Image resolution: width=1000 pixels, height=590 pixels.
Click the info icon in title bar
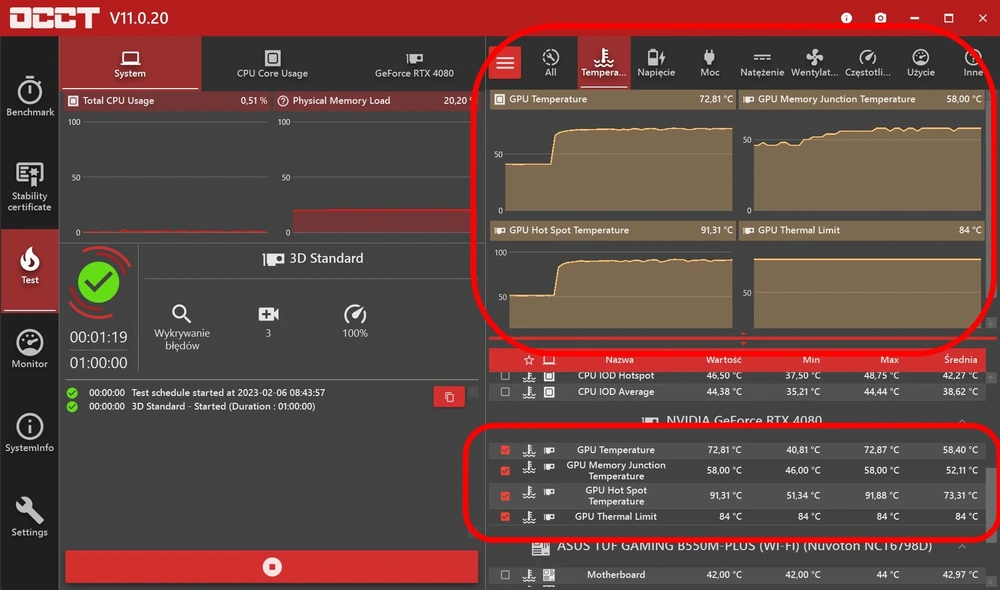tap(846, 18)
